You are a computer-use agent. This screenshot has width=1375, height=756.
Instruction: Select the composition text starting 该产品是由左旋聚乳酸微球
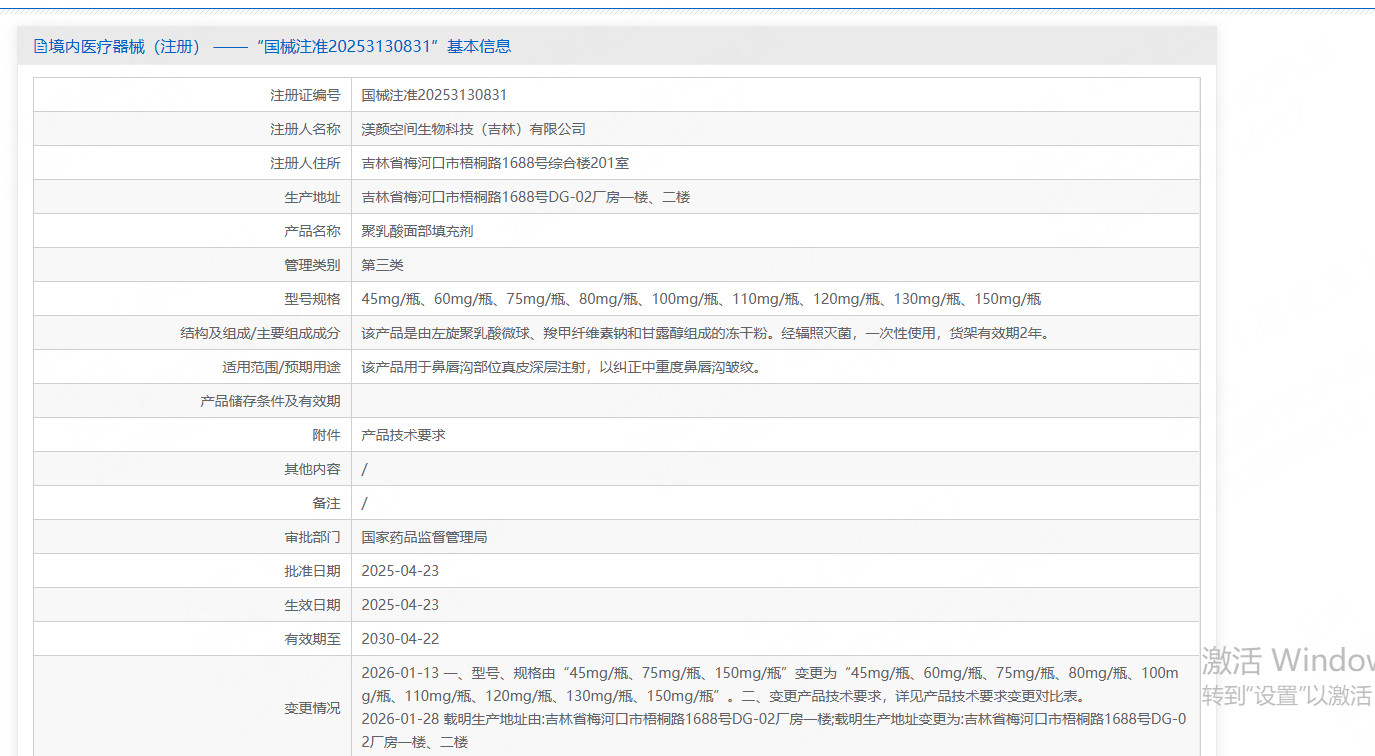[705, 333]
